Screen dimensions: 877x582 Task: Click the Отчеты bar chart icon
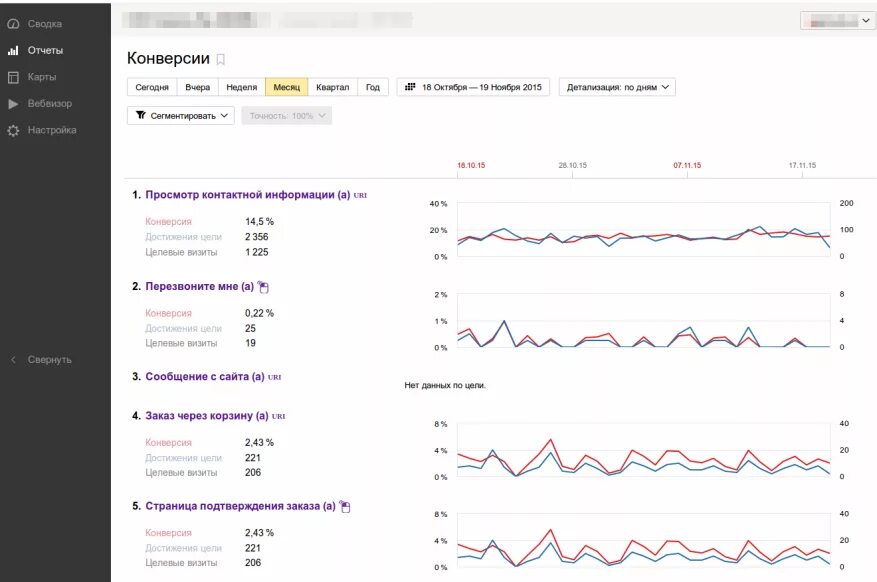[13, 50]
